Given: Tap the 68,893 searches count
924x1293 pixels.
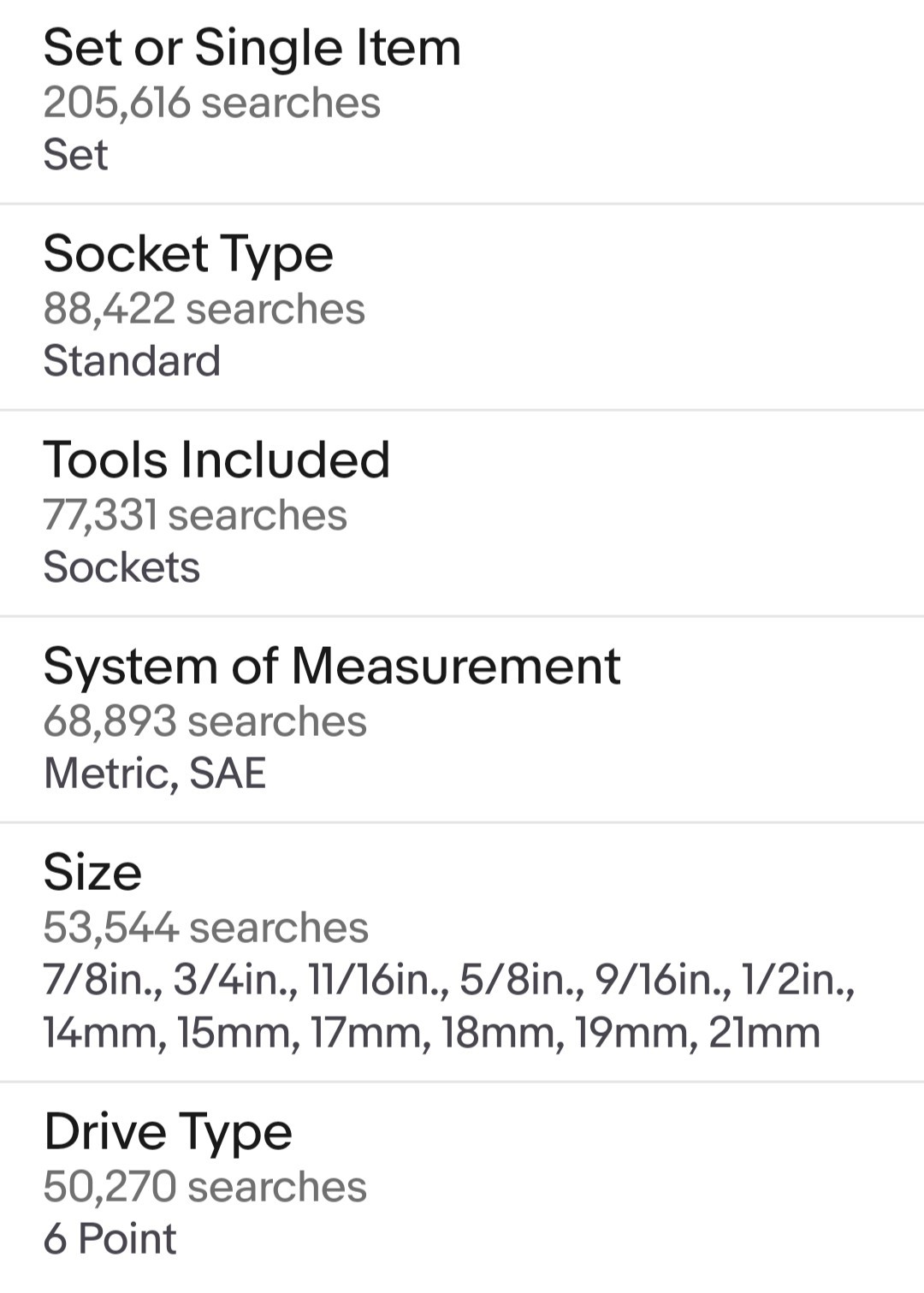Looking at the screenshot, I should coord(204,721).
